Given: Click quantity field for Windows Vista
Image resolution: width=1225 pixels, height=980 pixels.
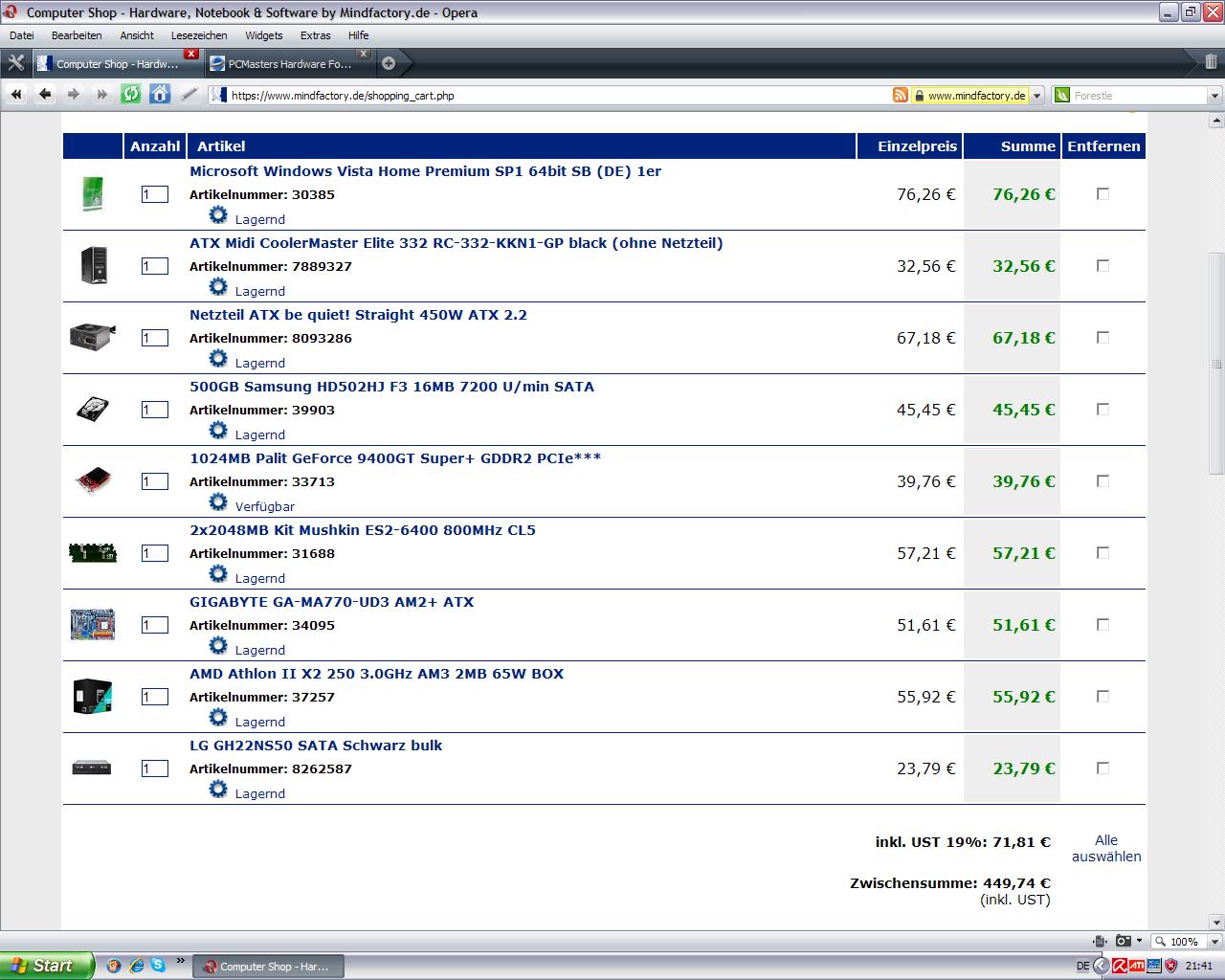Looking at the screenshot, I should (154, 194).
